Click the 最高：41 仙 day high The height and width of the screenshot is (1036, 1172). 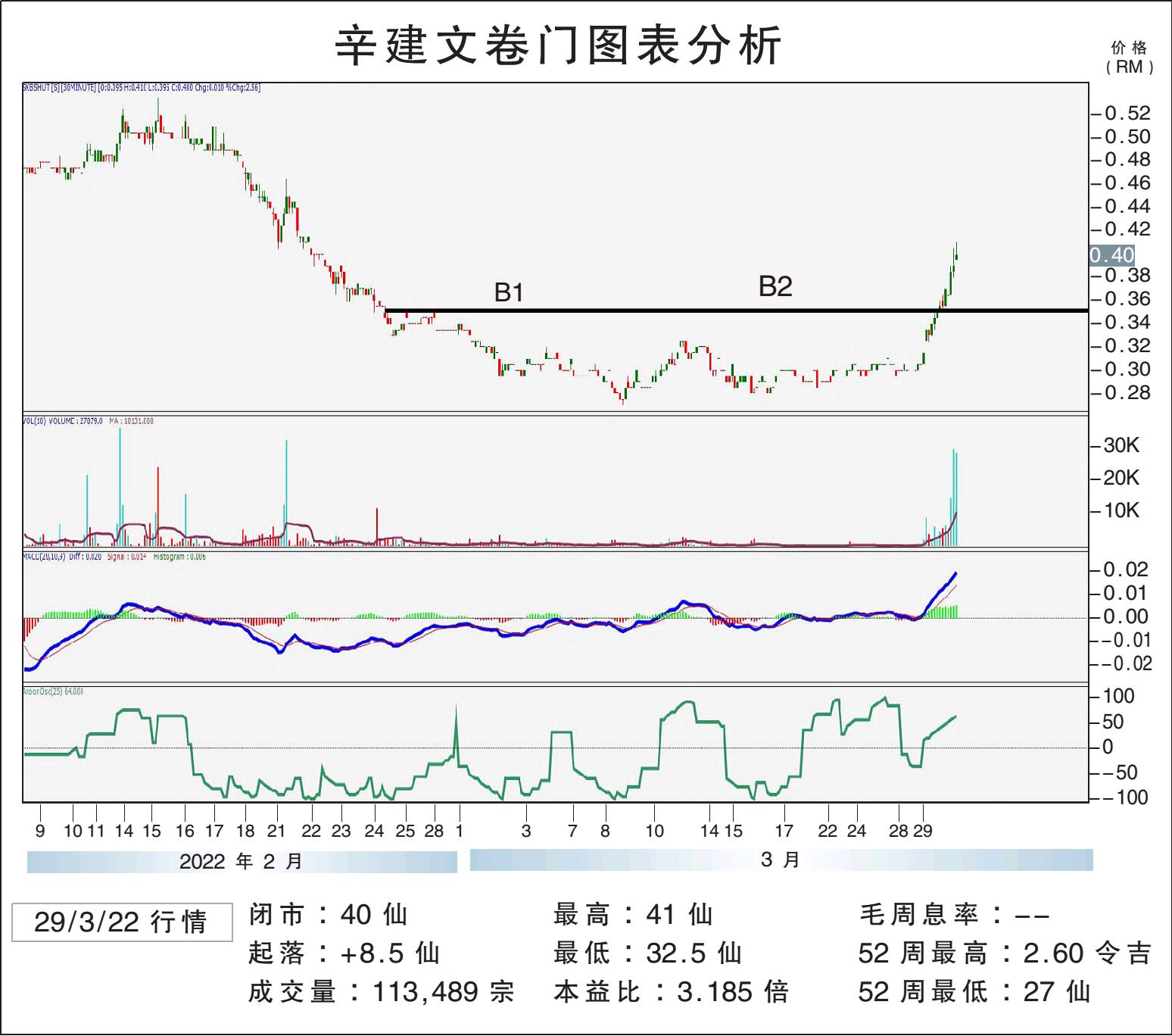634,915
